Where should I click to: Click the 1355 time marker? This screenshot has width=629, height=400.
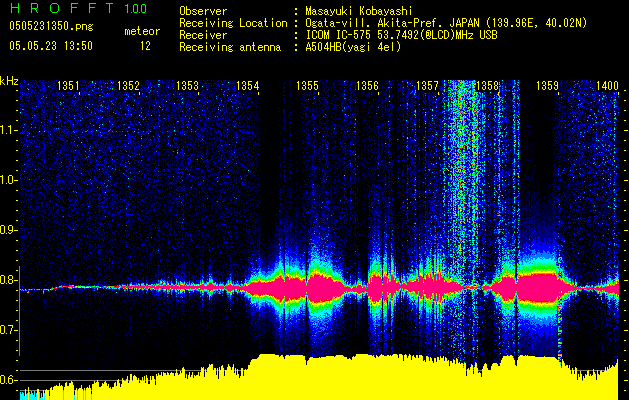[307, 85]
